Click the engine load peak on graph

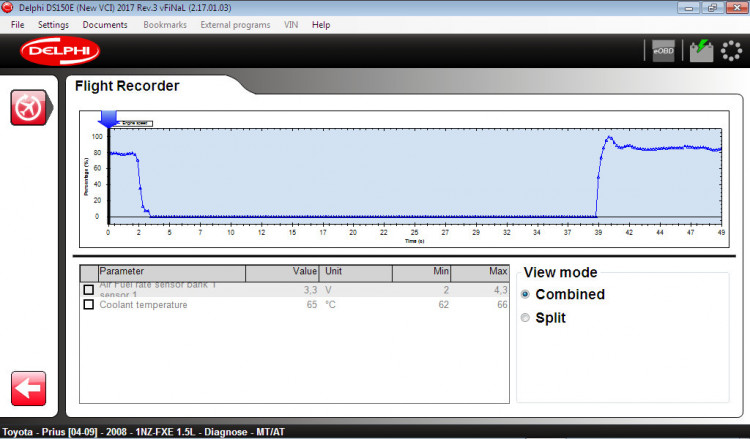[x=609, y=139]
